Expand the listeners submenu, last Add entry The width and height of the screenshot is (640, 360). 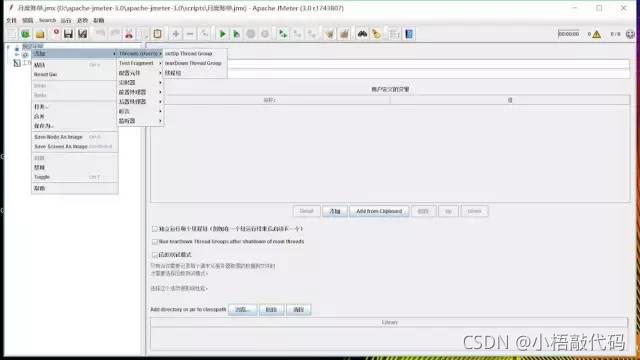click(140, 121)
